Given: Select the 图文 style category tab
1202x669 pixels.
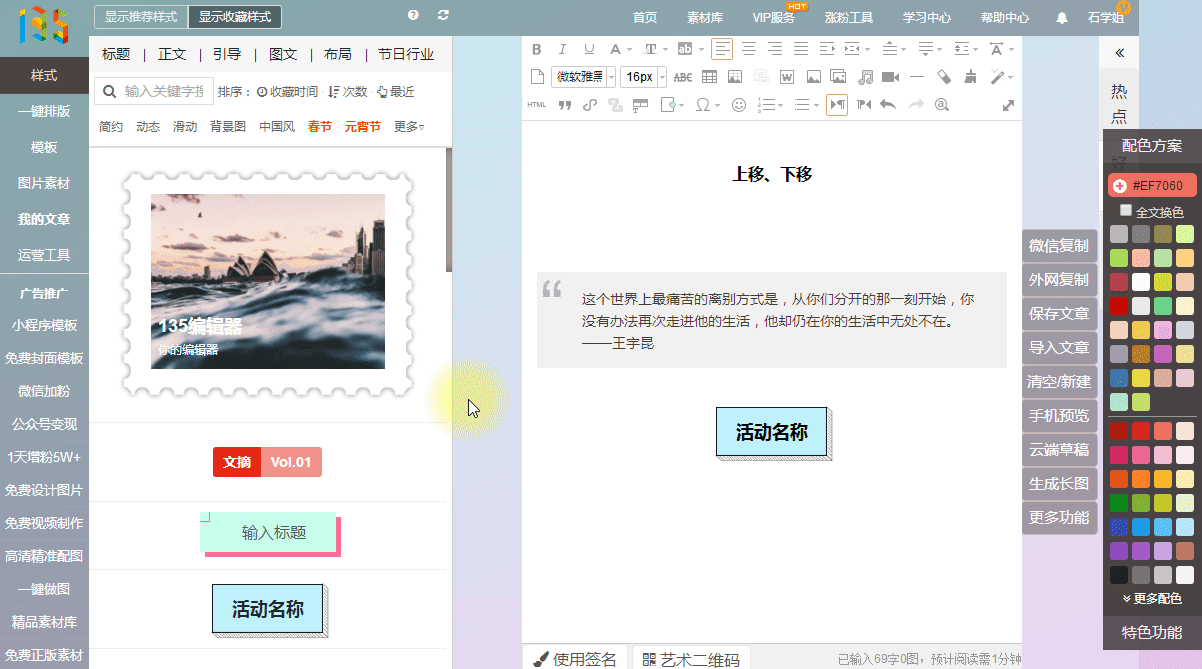Looking at the screenshot, I should click(283, 54).
